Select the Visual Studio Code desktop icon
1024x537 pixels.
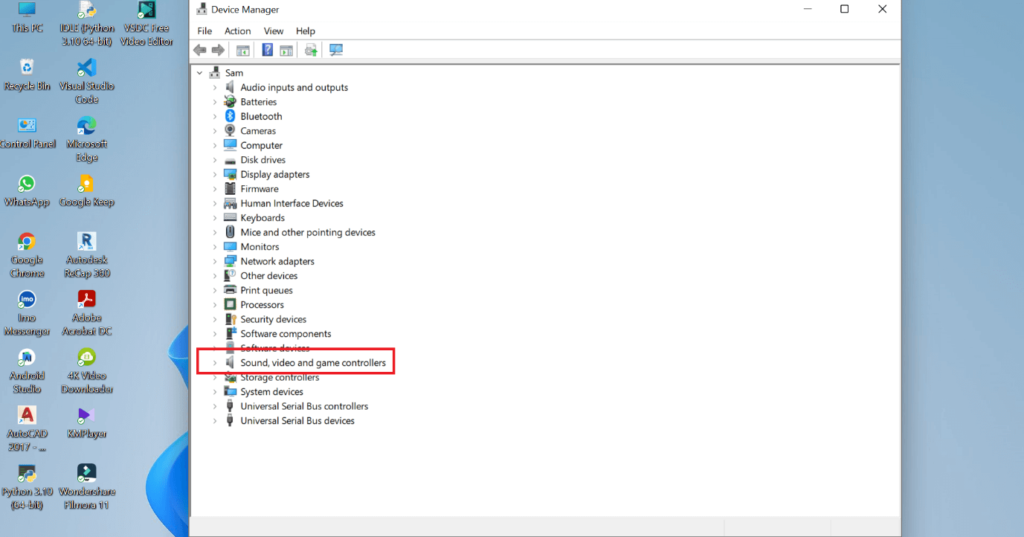tap(86, 82)
